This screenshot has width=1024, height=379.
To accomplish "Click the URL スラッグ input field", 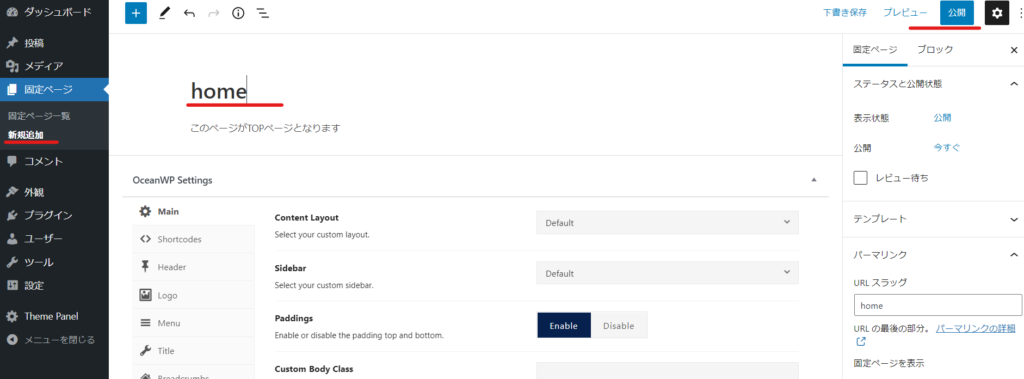I will tap(938, 305).
